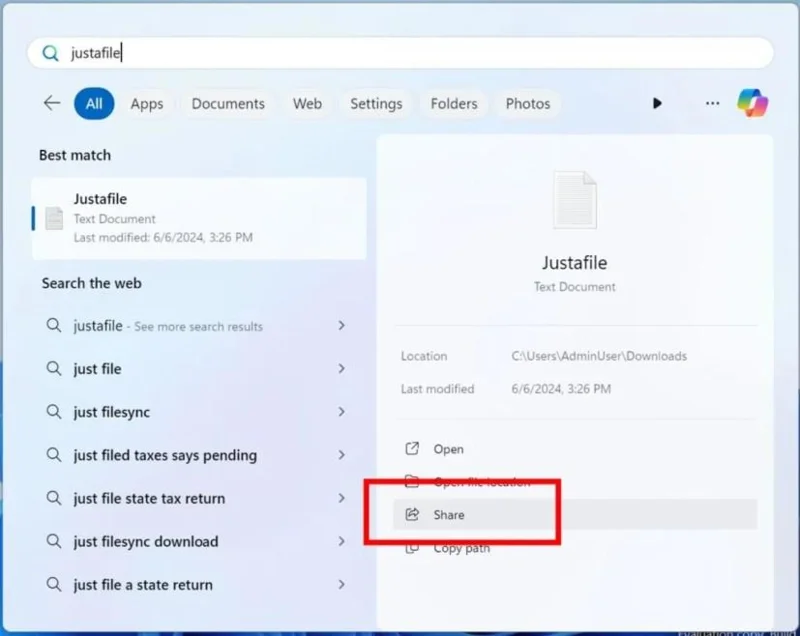Click the Last modified 6/6/2024 value in preview

pos(561,389)
